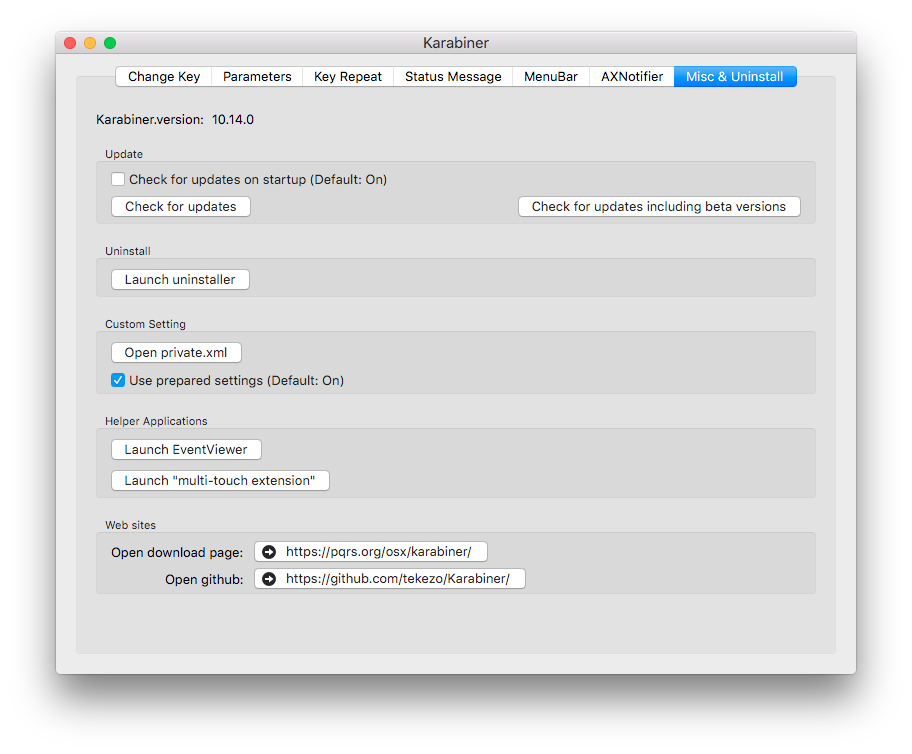Click the Open github label
Image resolution: width=912 pixels, height=754 pixels.
[204, 579]
